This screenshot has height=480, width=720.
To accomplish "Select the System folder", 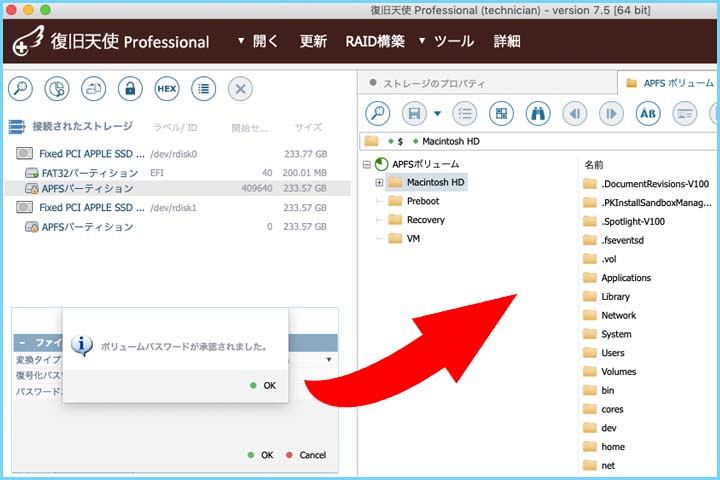I will (x=607, y=334).
